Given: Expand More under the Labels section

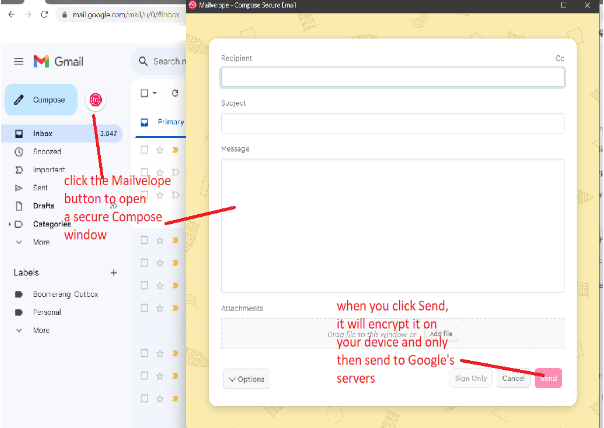Looking at the screenshot, I should coord(41,330).
